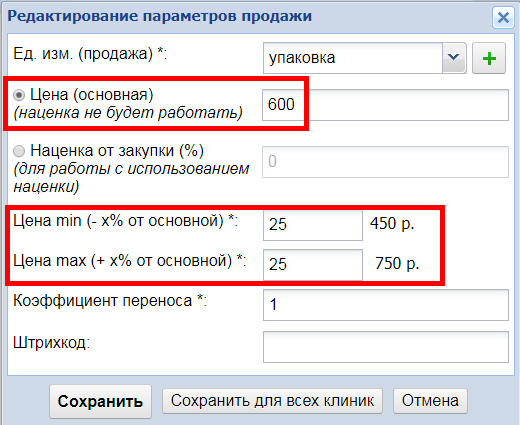The width and height of the screenshot is (520, 425).
Task: Select the Наценка от закупки (%) radio button
Action: click(x=19, y=151)
